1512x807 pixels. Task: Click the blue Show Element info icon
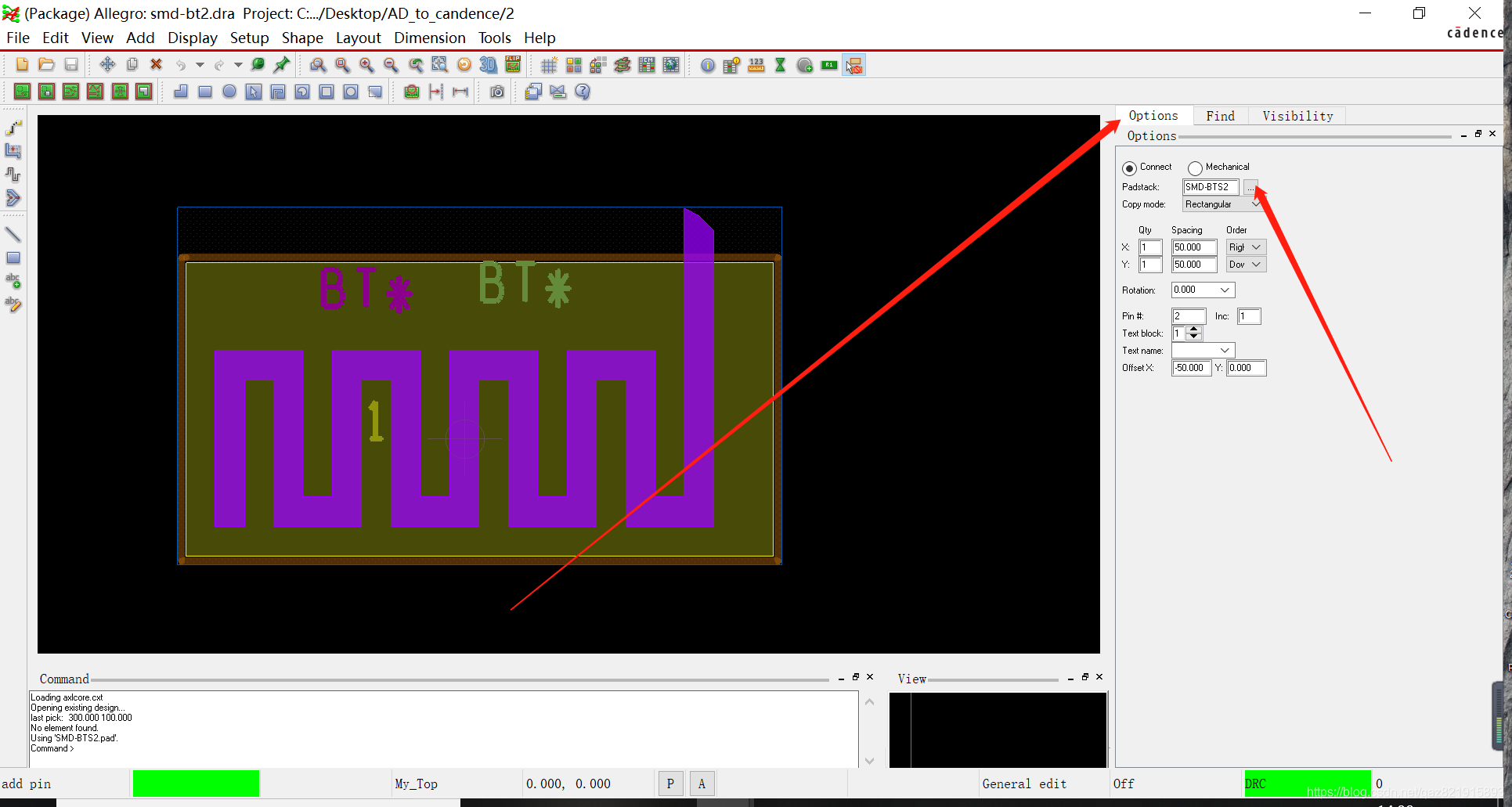pyautogui.click(x=708, y=65)
